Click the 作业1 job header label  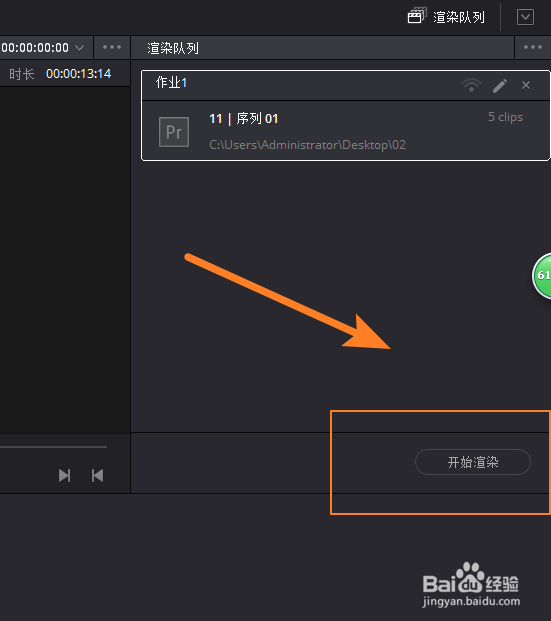[171, 82]
